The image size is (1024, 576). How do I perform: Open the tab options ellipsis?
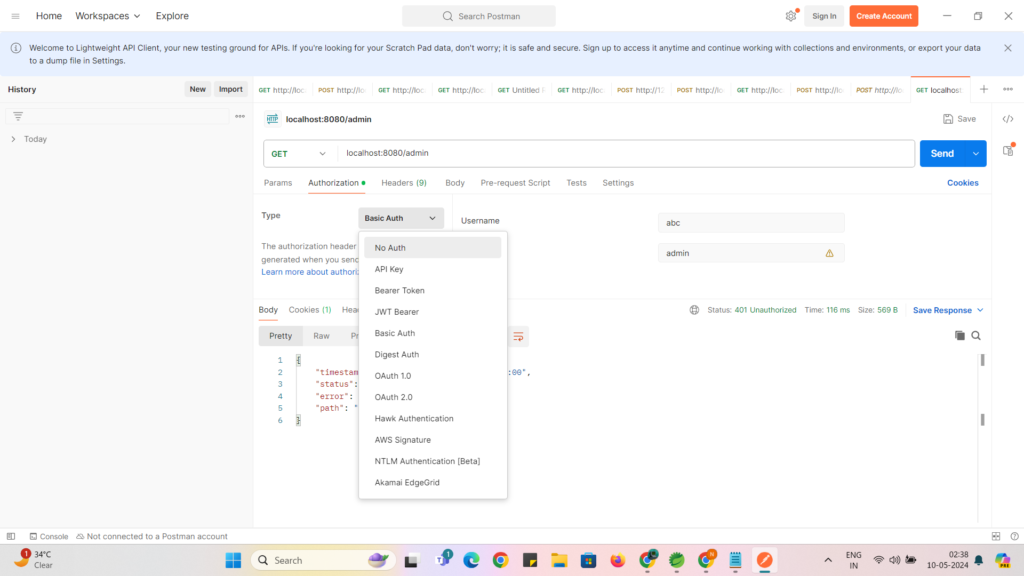click(1008, 89)
